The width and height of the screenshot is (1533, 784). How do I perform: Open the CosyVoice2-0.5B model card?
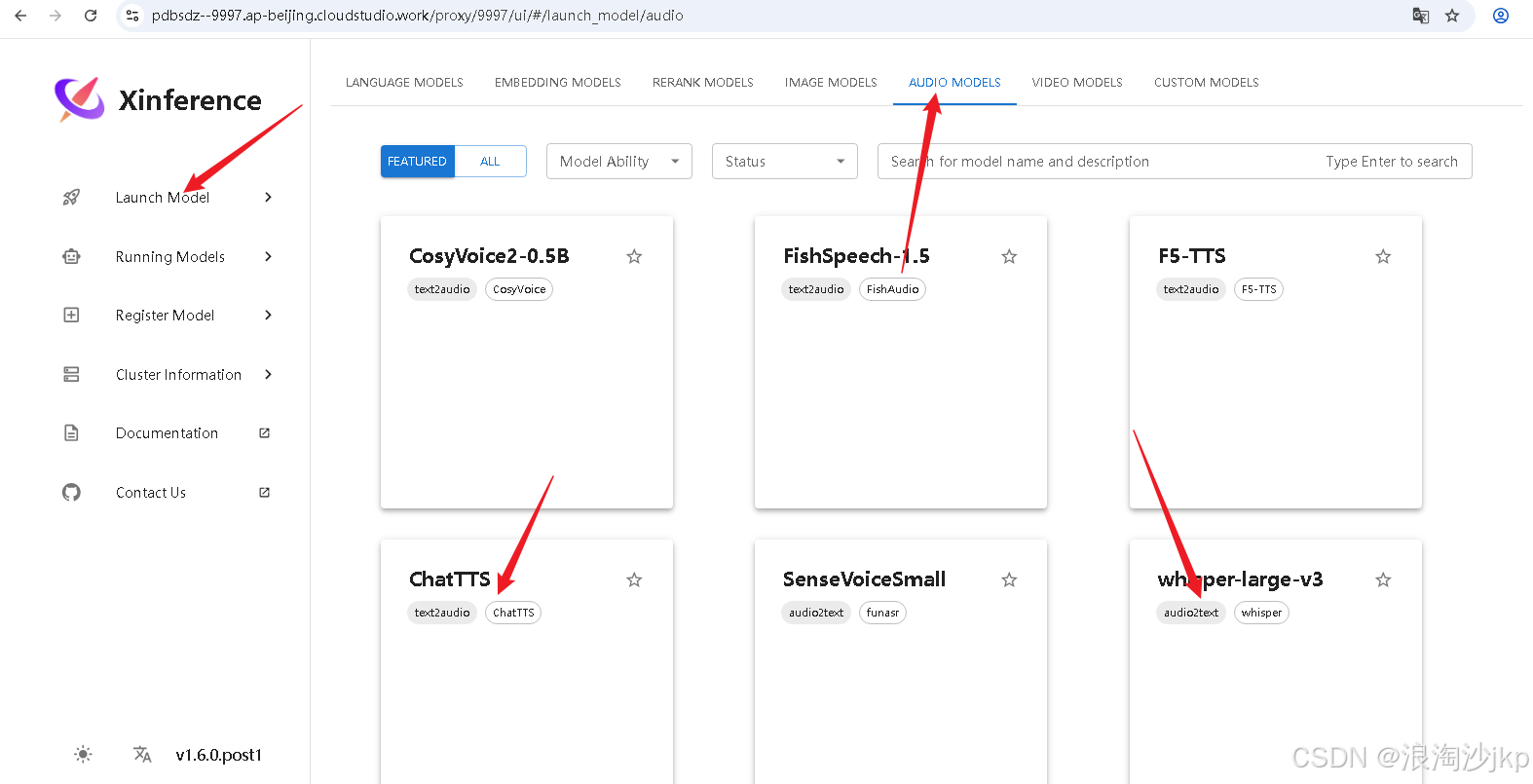(x=527, y=362)
